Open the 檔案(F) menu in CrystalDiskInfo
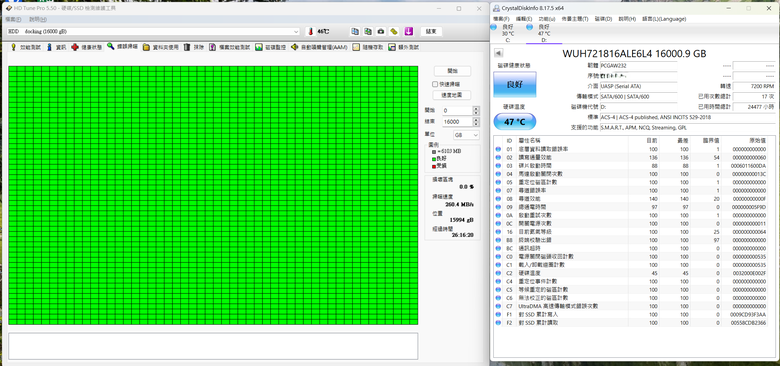780x366 pixels. 502,19
